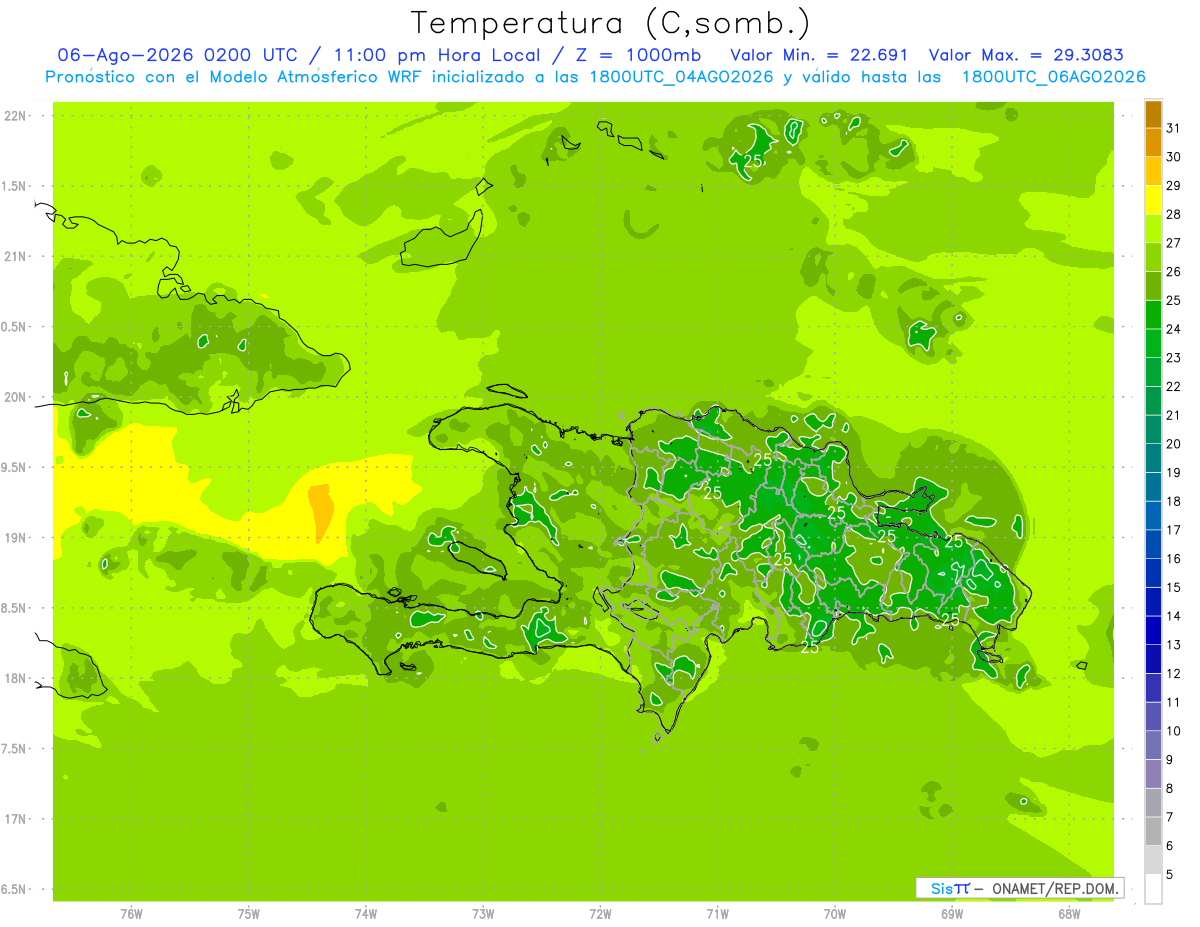The width and height of the screenshot is (1200, 927).
Task: Click the '6.5N' latitude label
Action: (x=15, y=889)
